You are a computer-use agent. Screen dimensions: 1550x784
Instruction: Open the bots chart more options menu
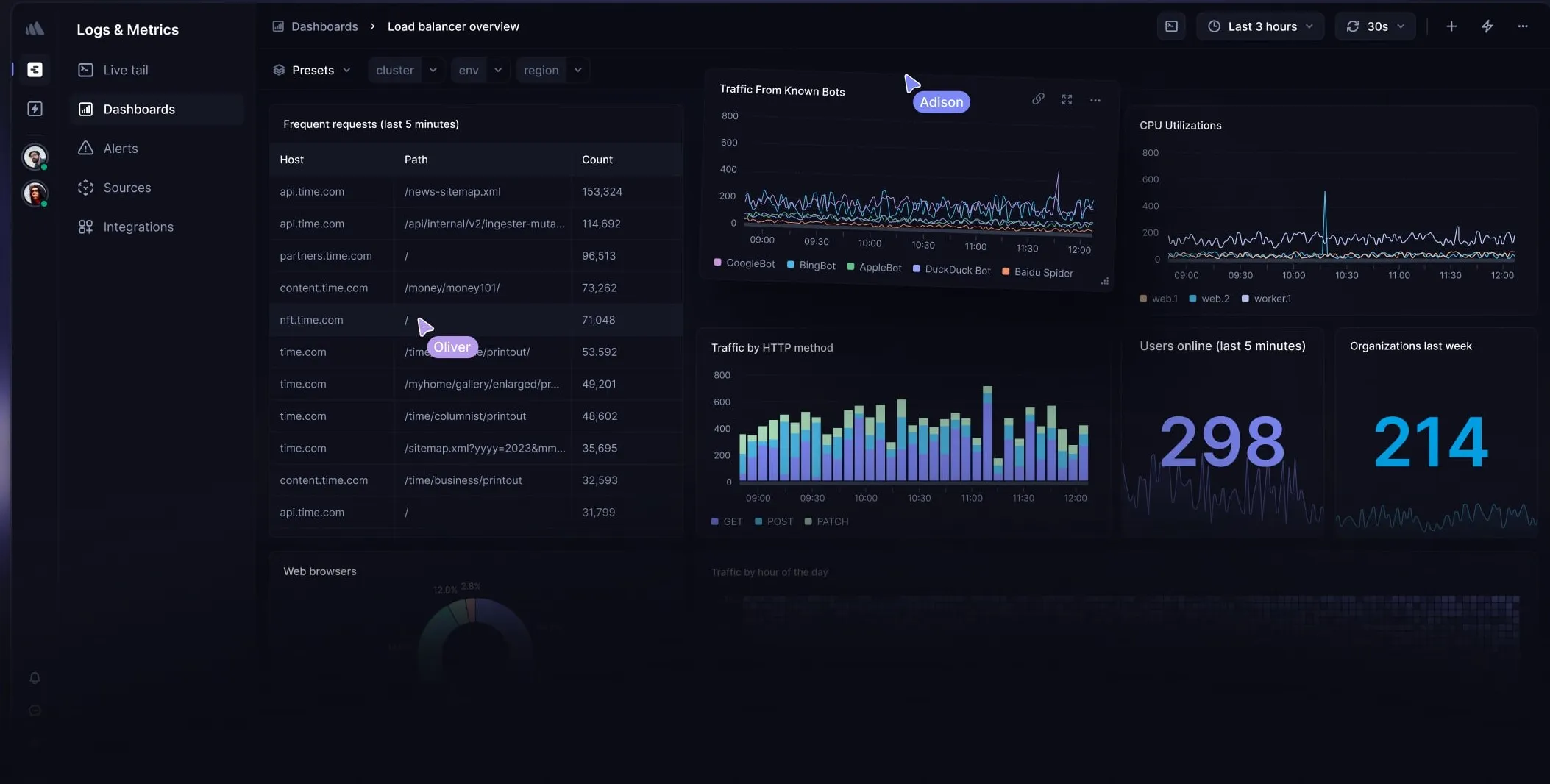[x=1095, y=101]
